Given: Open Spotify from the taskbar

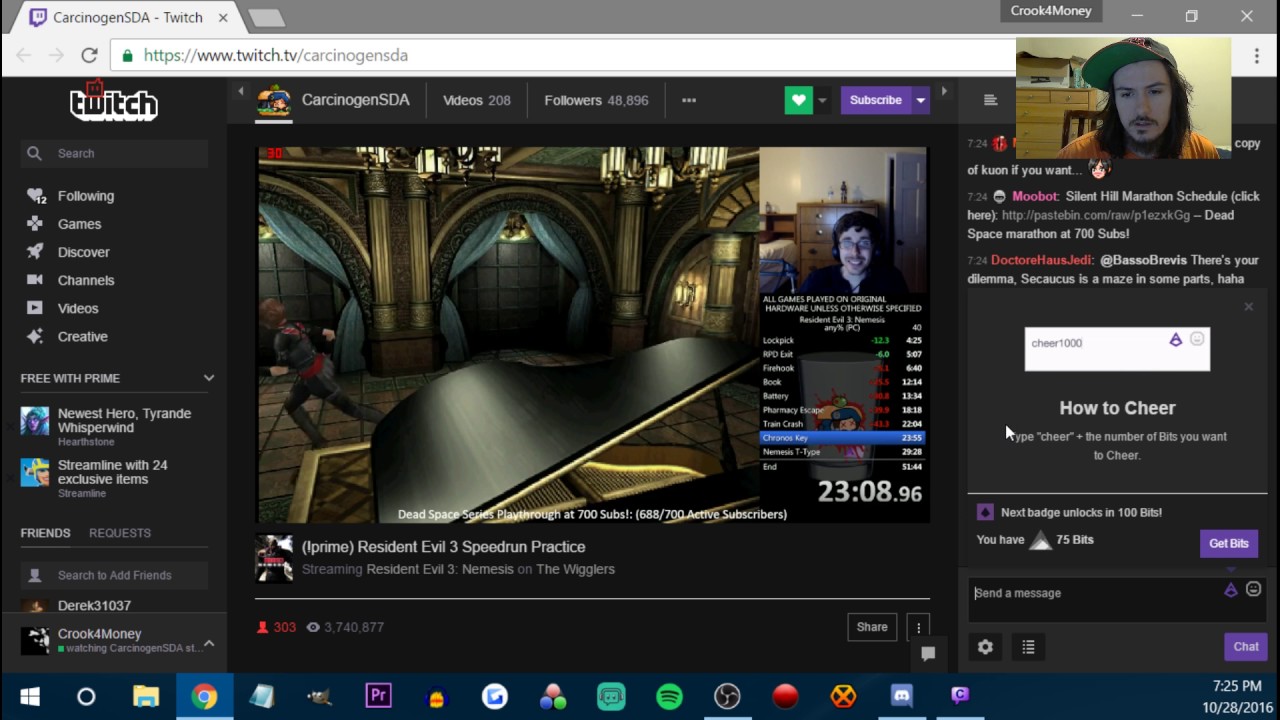Looking at the screenshot, I should (x=669, y=696).
